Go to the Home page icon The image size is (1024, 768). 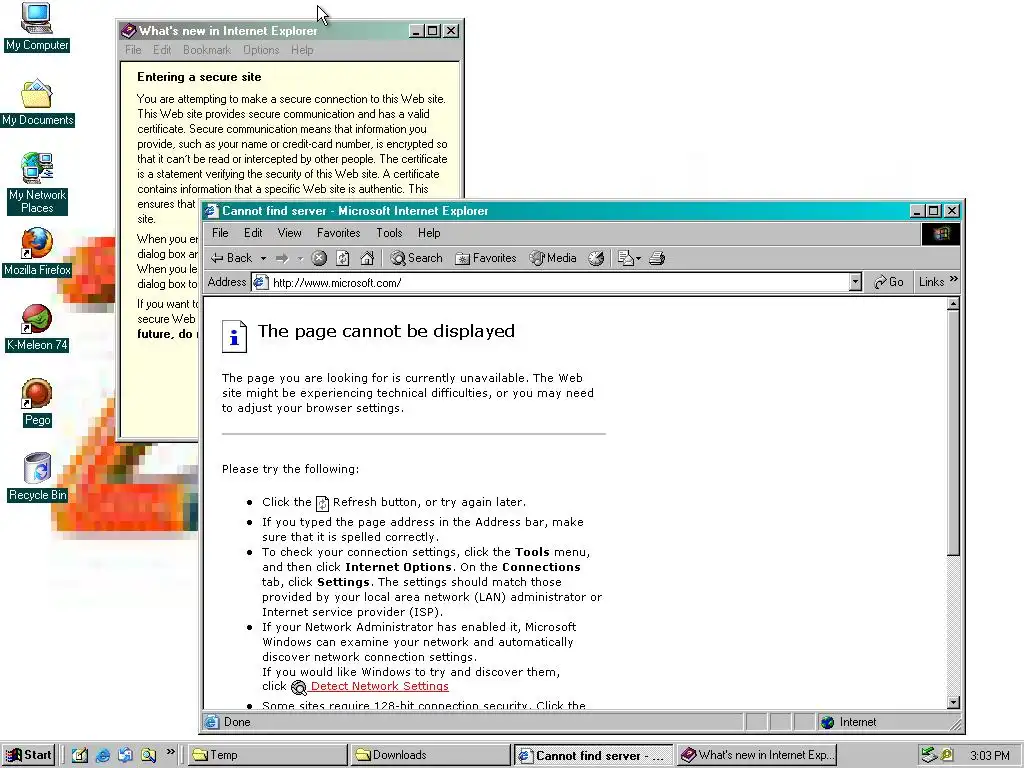[367, 258]
